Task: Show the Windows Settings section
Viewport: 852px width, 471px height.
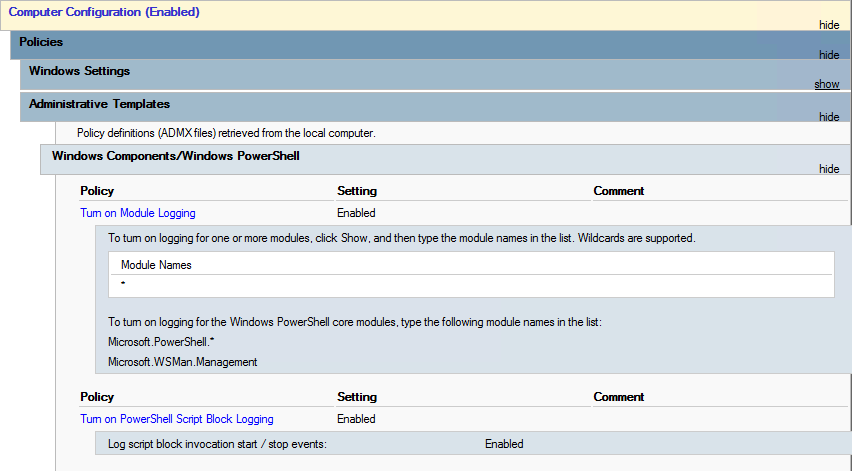Action: (x=826, y=85)
